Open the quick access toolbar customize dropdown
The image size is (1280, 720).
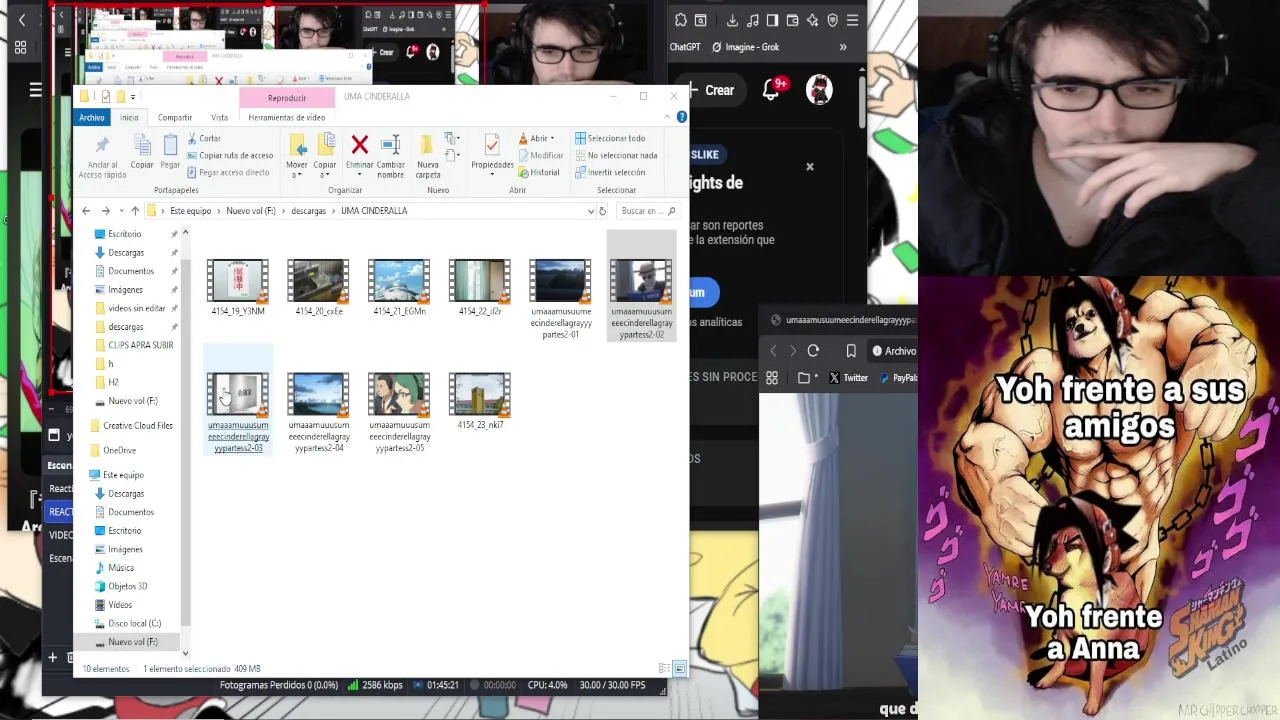(133, 97)
